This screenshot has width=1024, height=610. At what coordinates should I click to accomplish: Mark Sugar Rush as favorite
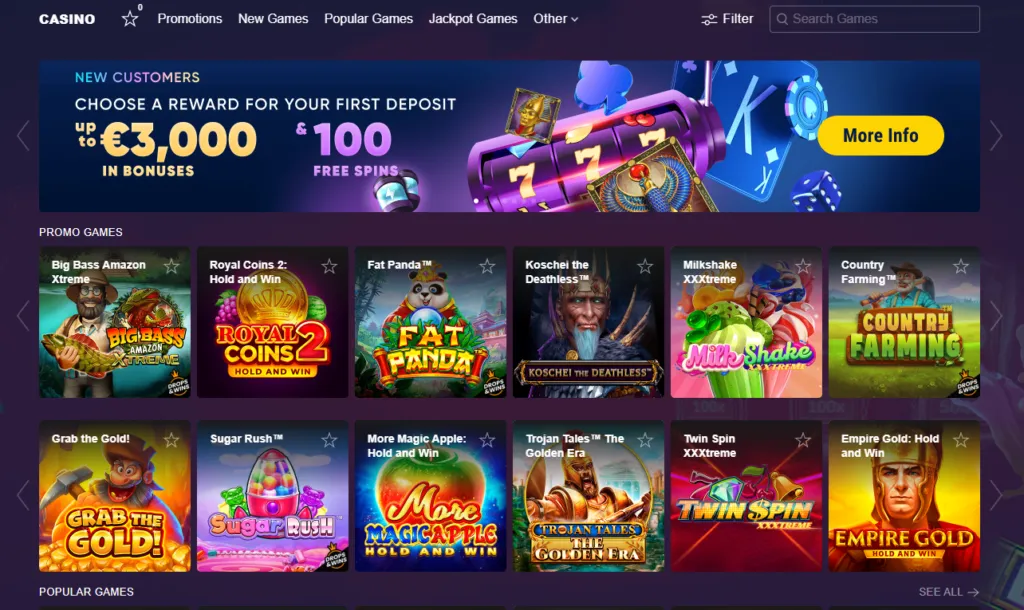point(329,440)
